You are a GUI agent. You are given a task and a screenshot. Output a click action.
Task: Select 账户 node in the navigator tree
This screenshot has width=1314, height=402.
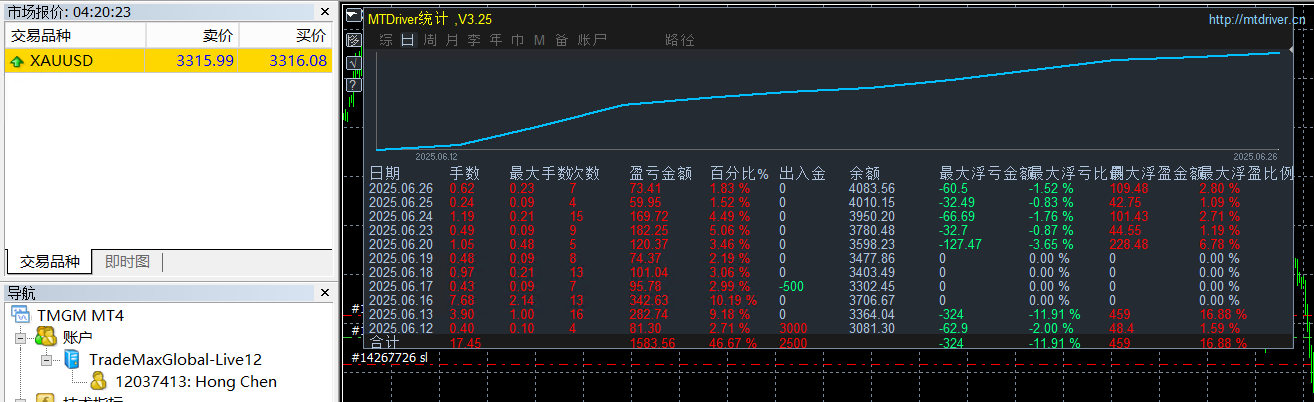(78, 337)
